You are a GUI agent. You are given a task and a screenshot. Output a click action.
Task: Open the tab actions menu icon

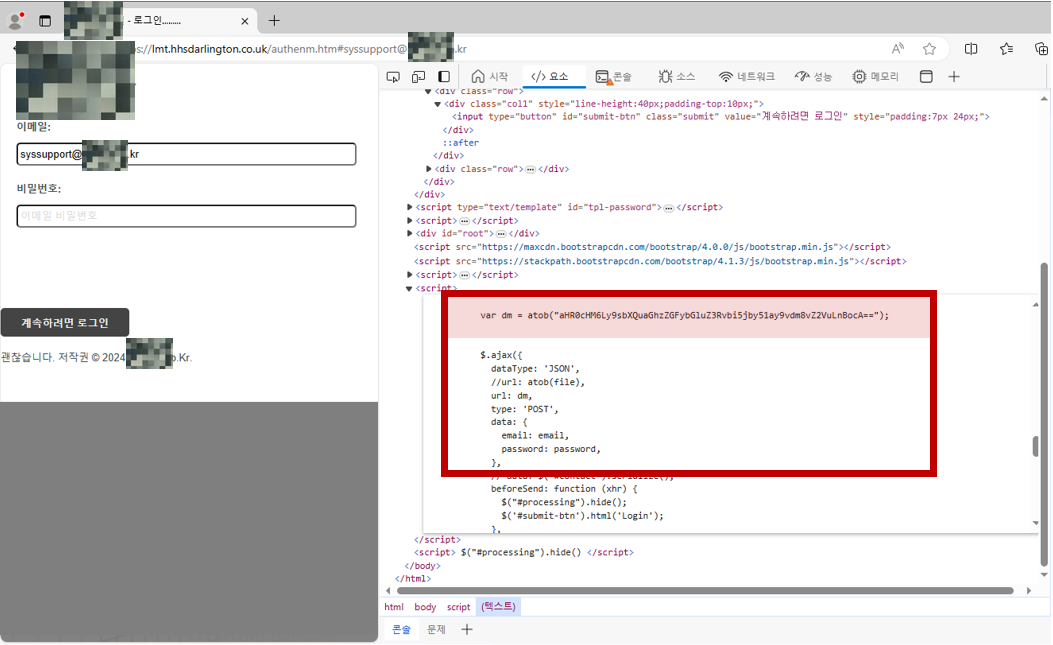pyautogui.click(x=45, y=21)
